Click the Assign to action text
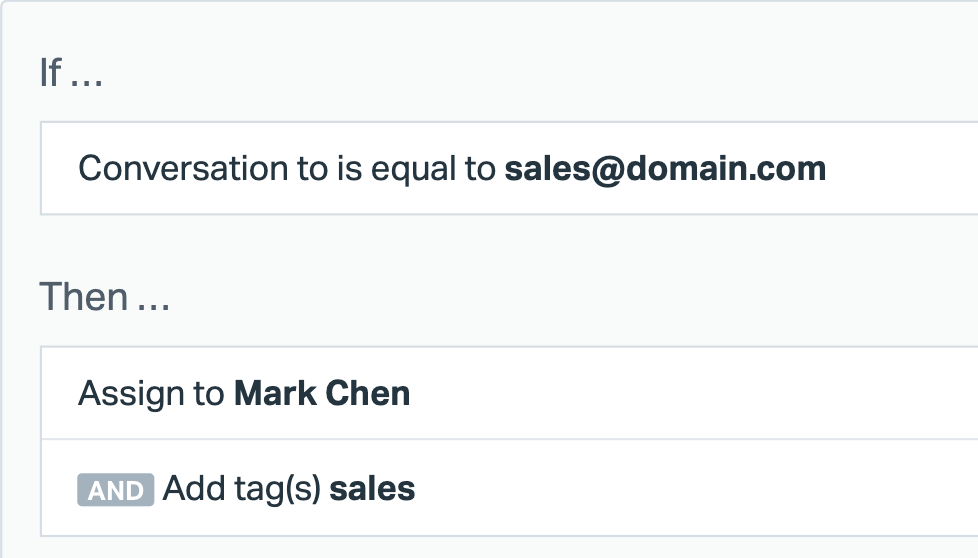 [x=151, y=393]
